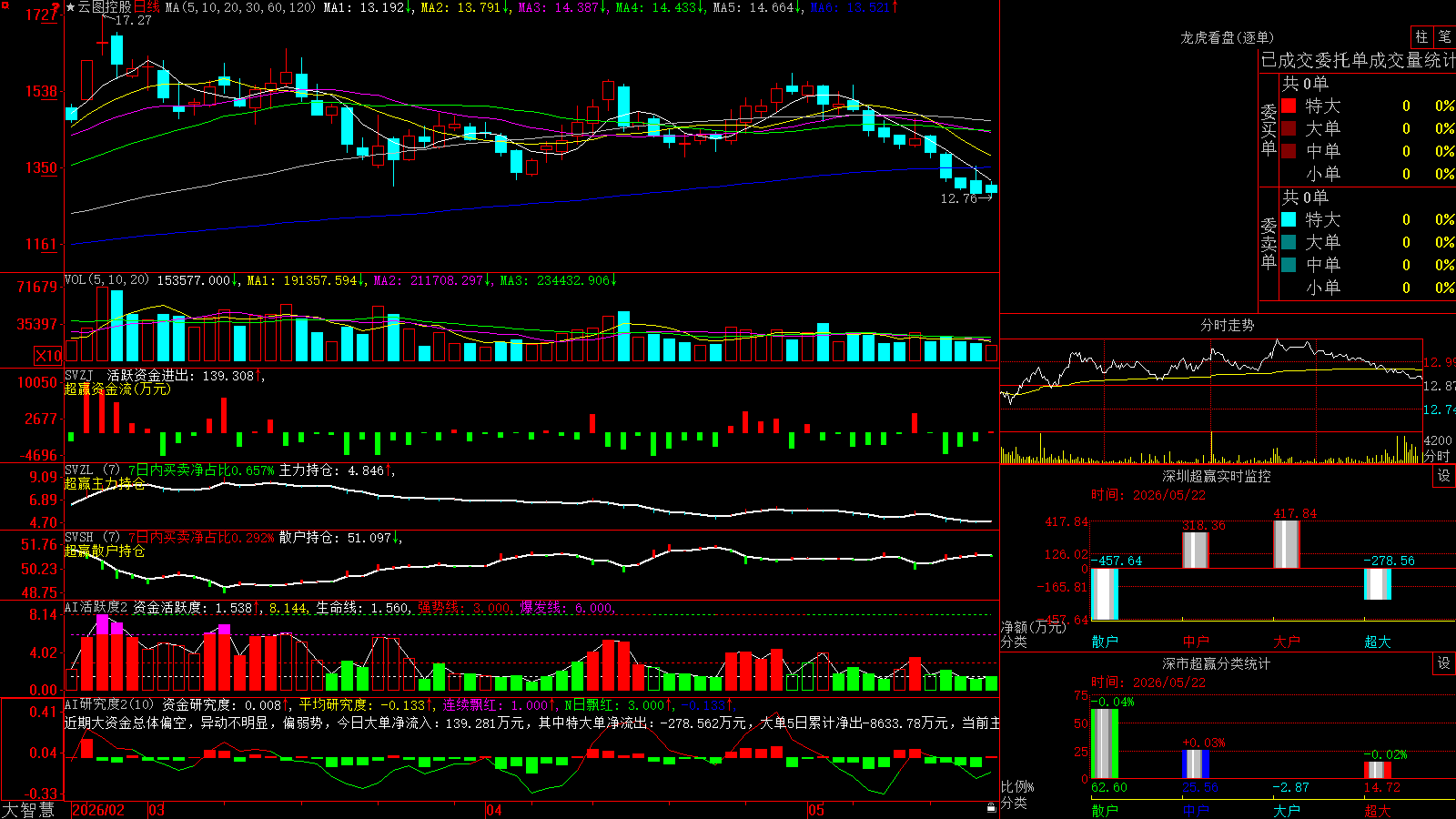Screen dimensions: 1456x819
Task: Jump to month 05 on the date axis
Action: tap(816, 810)
